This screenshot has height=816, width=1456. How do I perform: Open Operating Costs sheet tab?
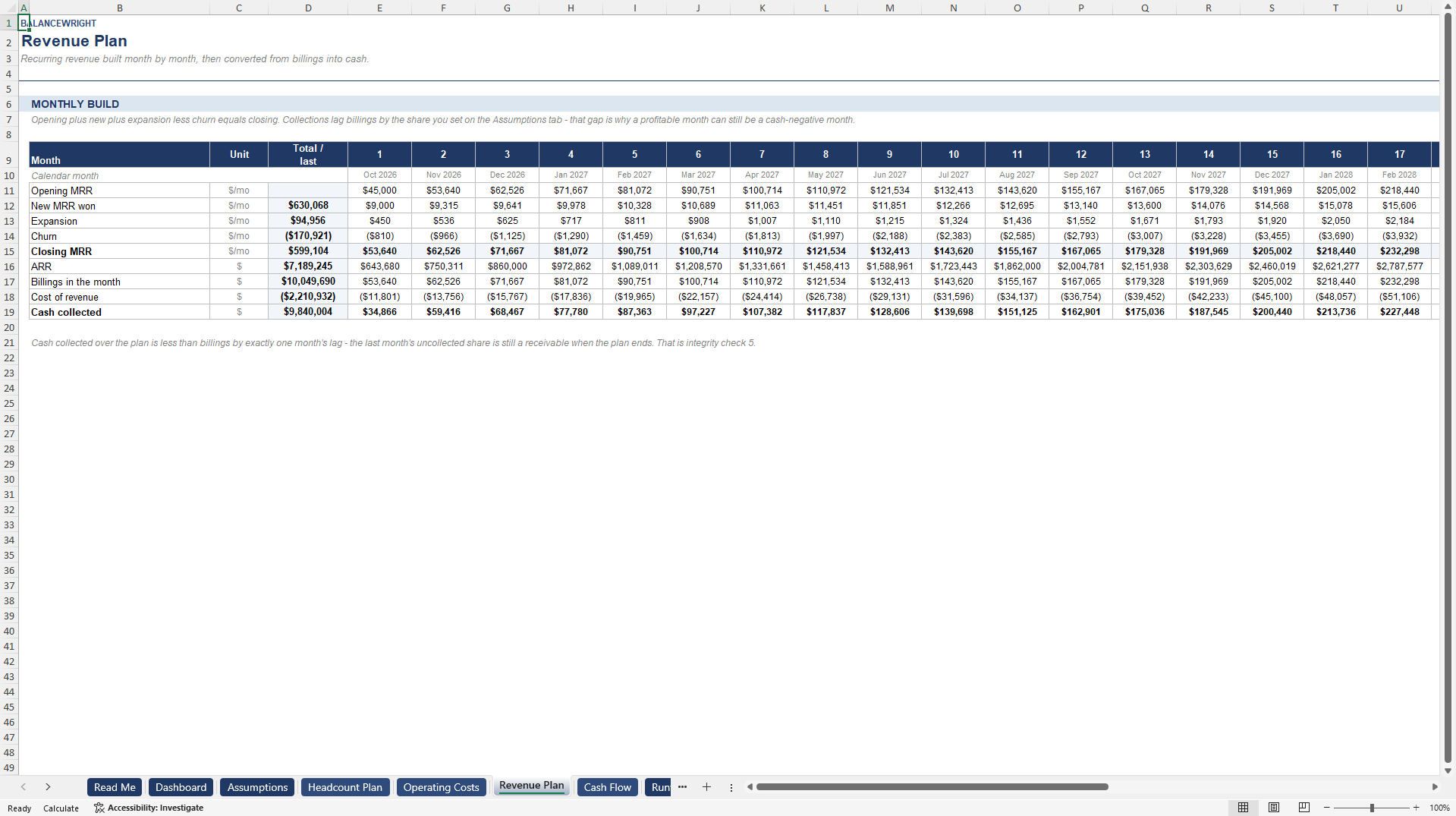tap(441, 787)
